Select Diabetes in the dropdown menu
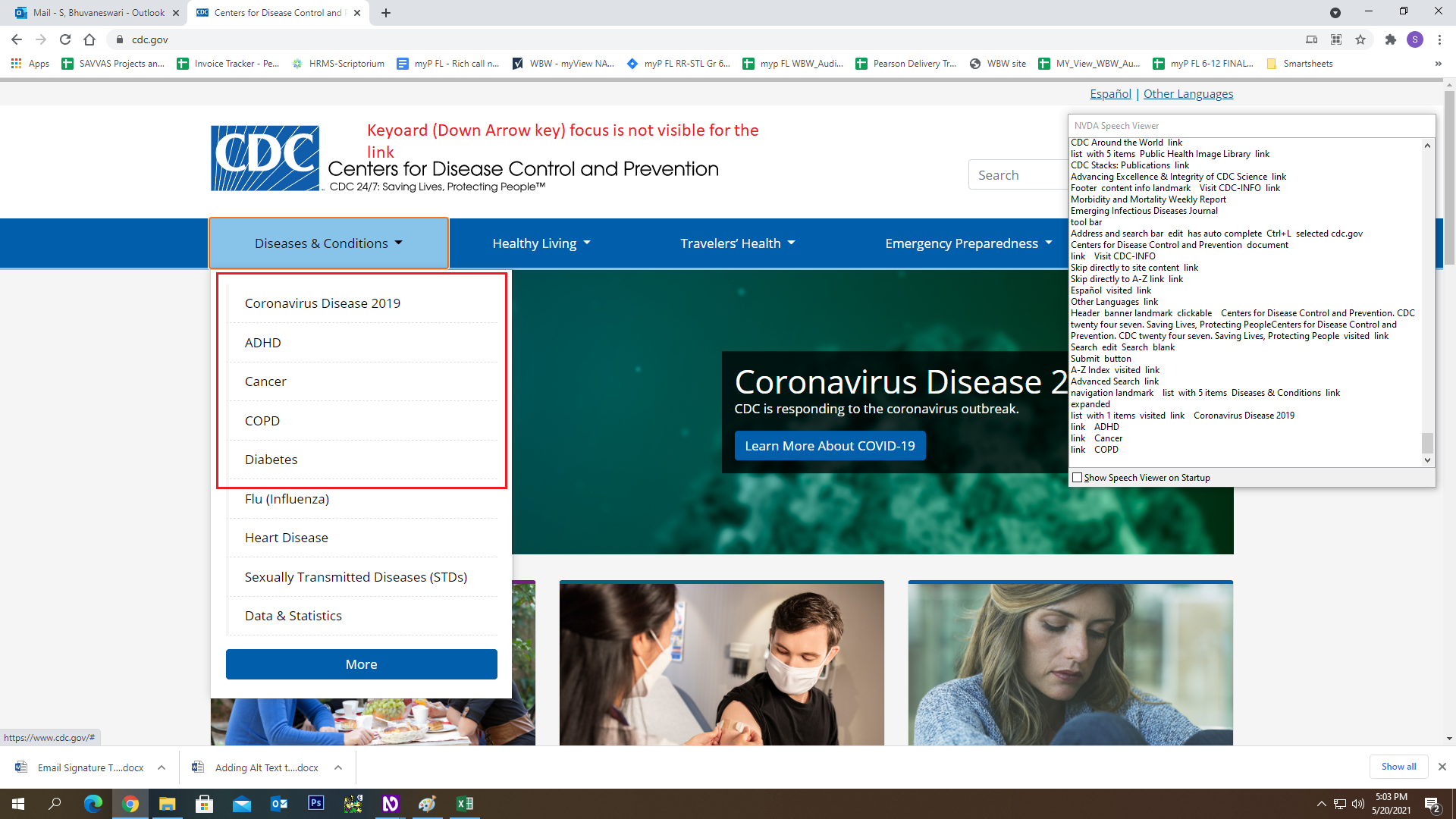This screenshot has height=819, width=1456. [x=363, y=460]
